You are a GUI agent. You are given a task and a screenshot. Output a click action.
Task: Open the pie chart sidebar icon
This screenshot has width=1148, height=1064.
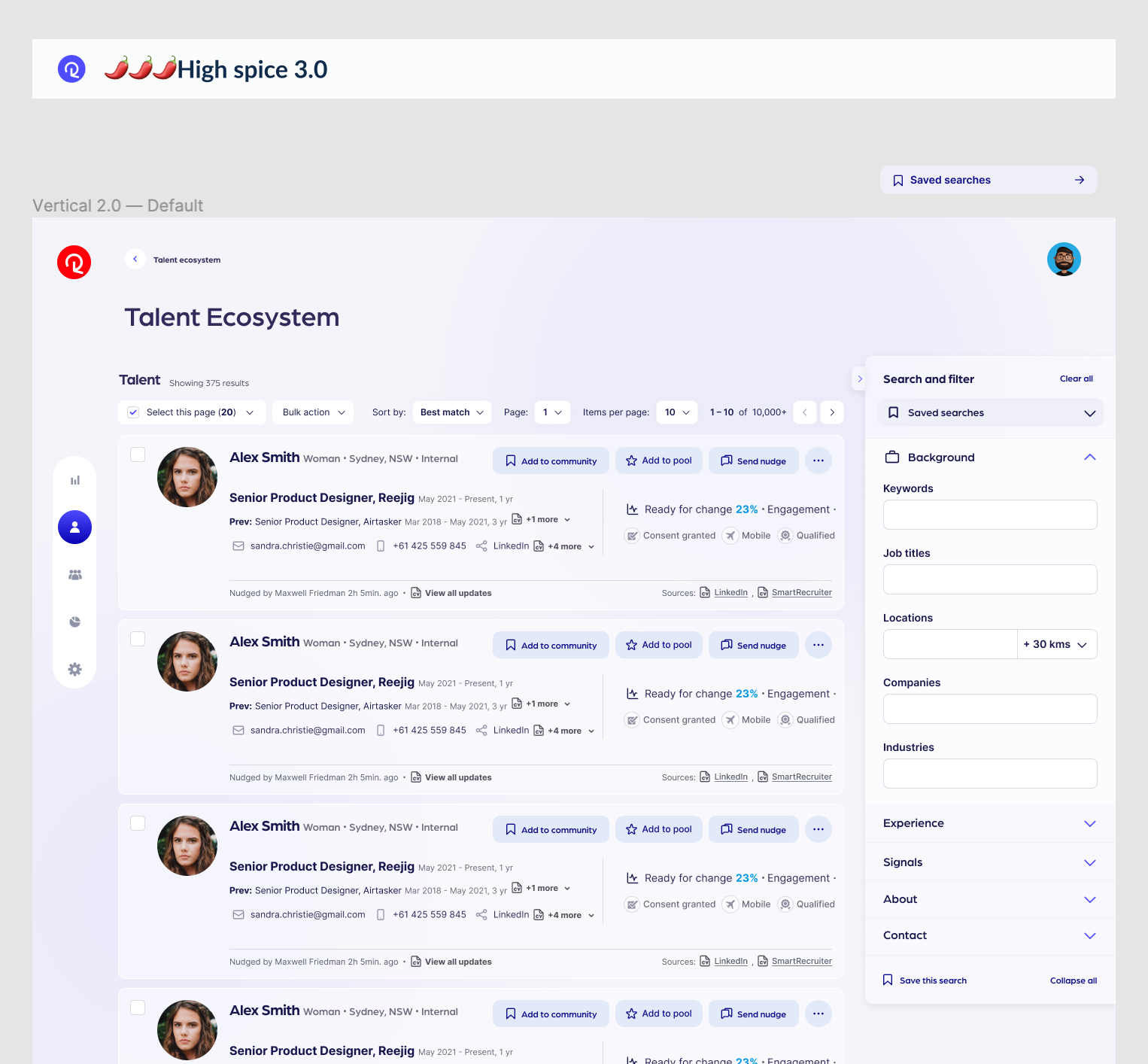(x=74, y=622)
